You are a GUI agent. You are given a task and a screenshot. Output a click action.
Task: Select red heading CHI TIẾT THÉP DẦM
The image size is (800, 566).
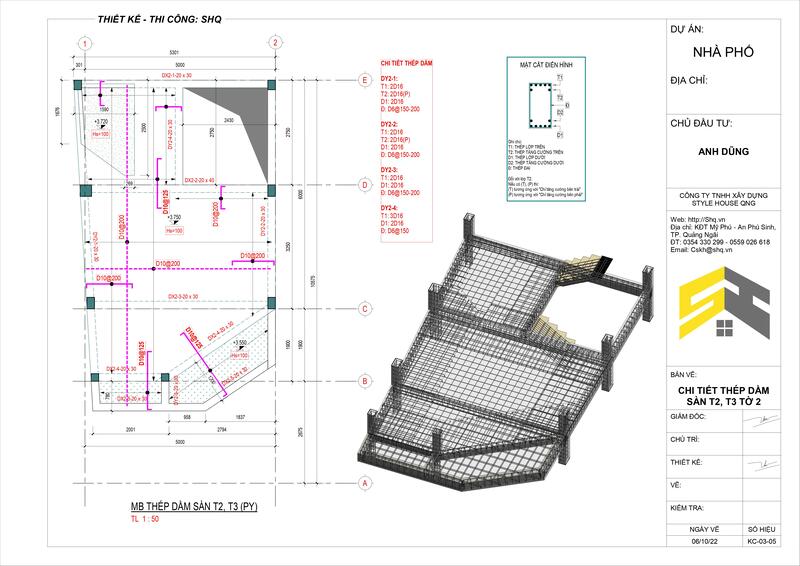point(407,63)
